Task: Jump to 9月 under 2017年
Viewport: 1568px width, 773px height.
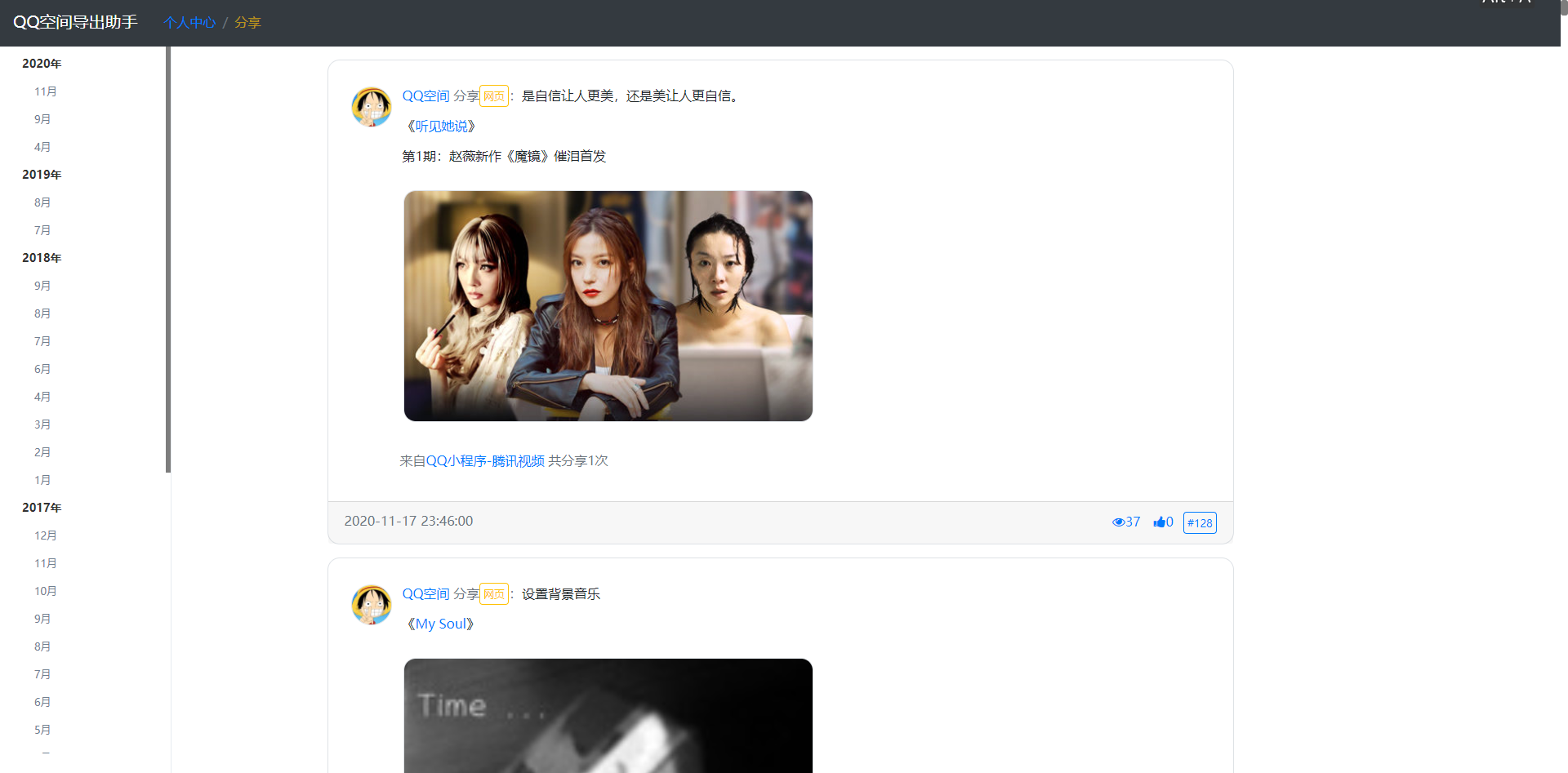Action: [42, 619]
